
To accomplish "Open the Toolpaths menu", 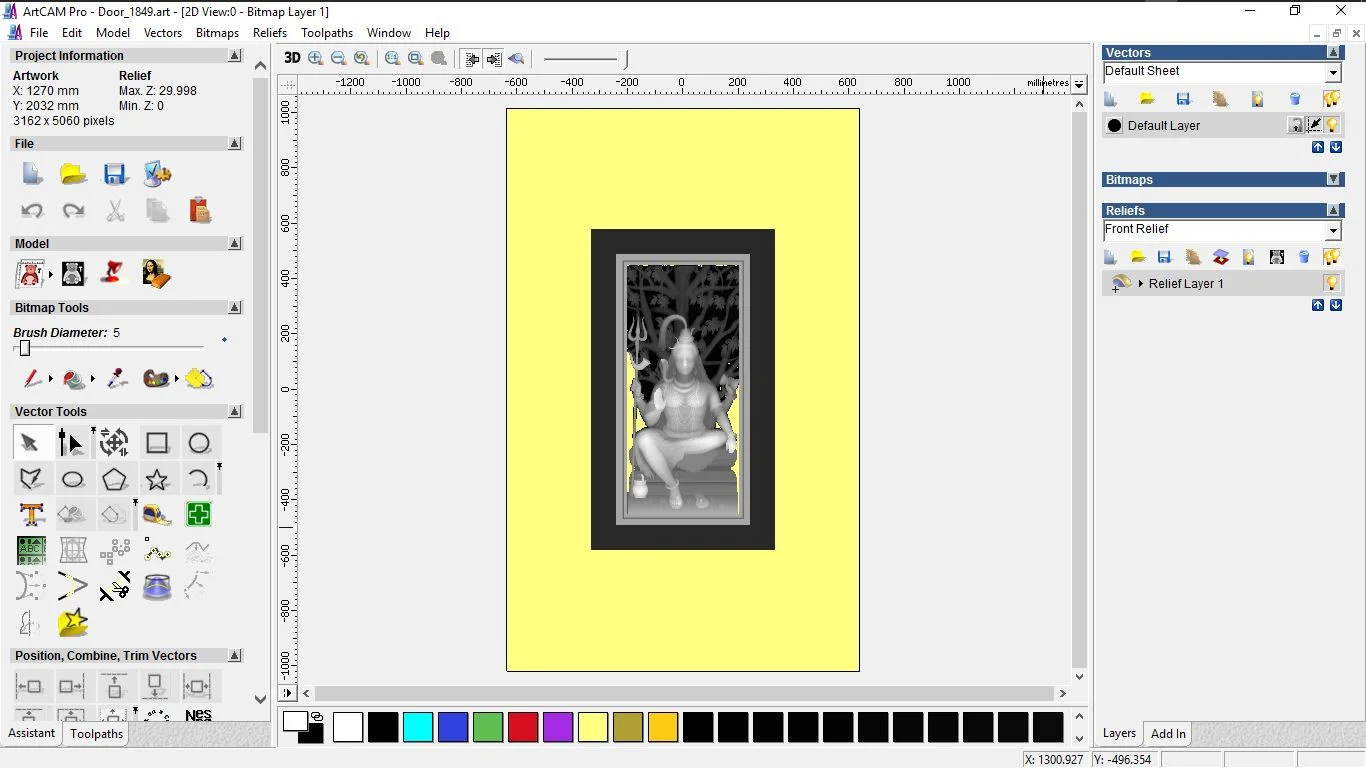I will pyautogui.click(x=327, y=33).
